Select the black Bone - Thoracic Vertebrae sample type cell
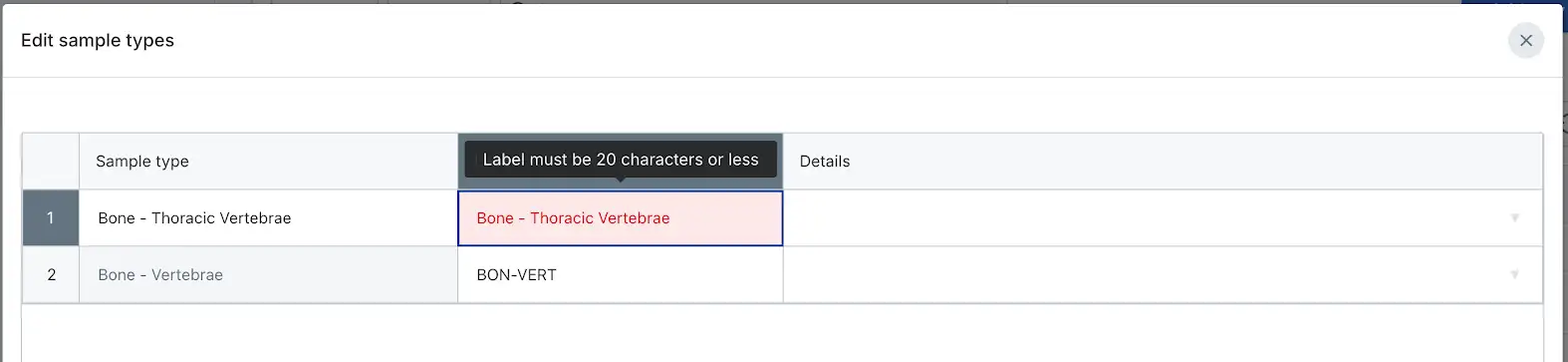The width and height of the screenshot is (1568, 362). pyautogui.click(x=268, y=217)
